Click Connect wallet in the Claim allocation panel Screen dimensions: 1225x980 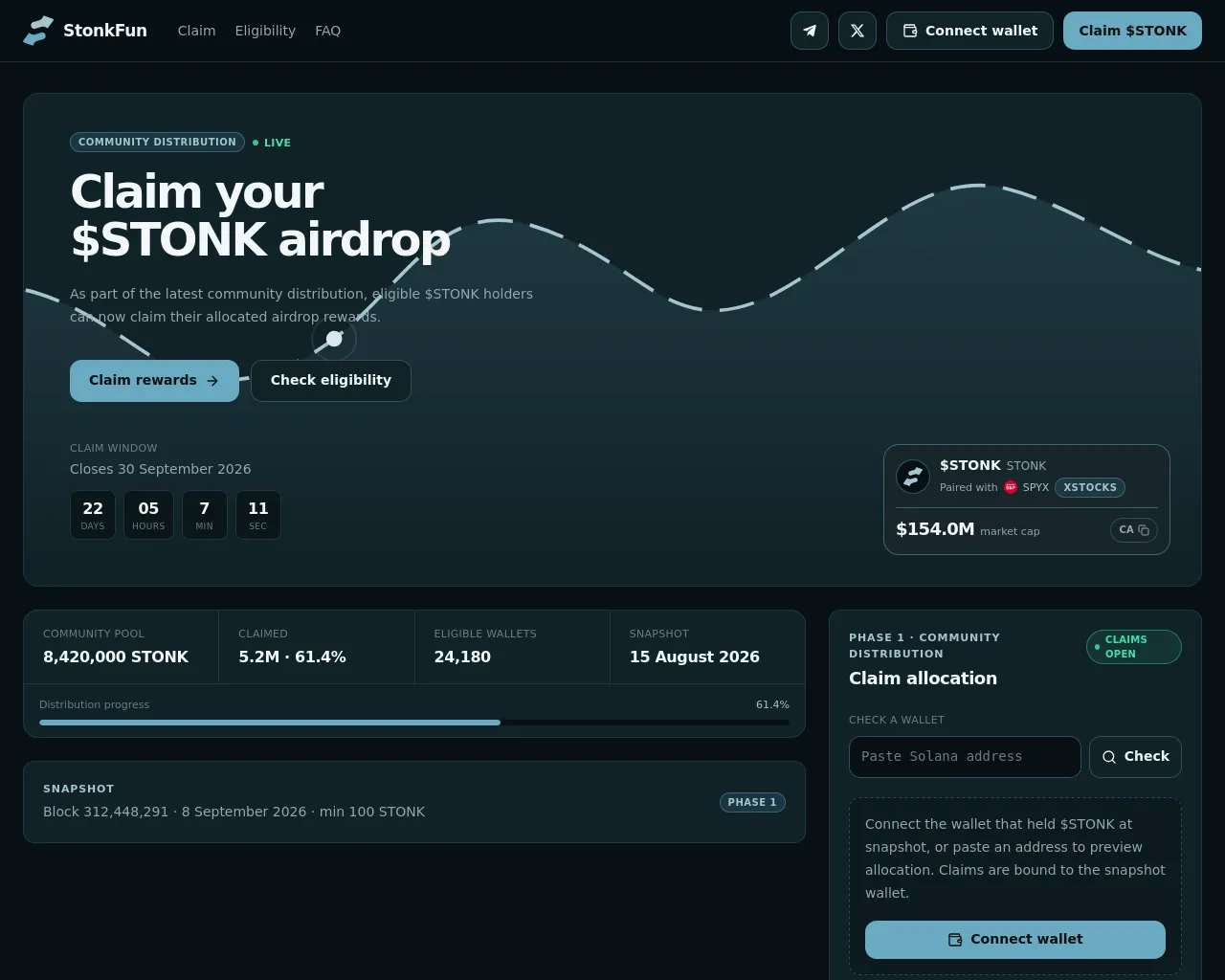[x=1015, y=940]
